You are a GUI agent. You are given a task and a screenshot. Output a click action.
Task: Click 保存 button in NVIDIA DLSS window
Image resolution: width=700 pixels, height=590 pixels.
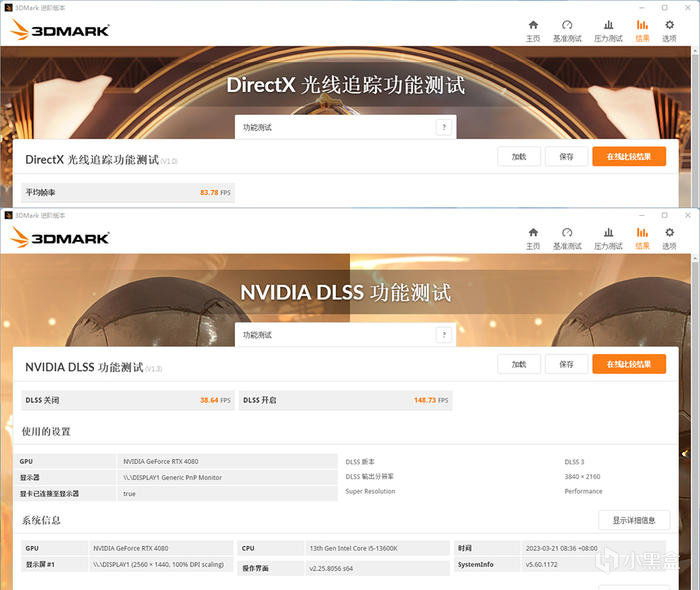pyautogui.click(x=566, y=364)
